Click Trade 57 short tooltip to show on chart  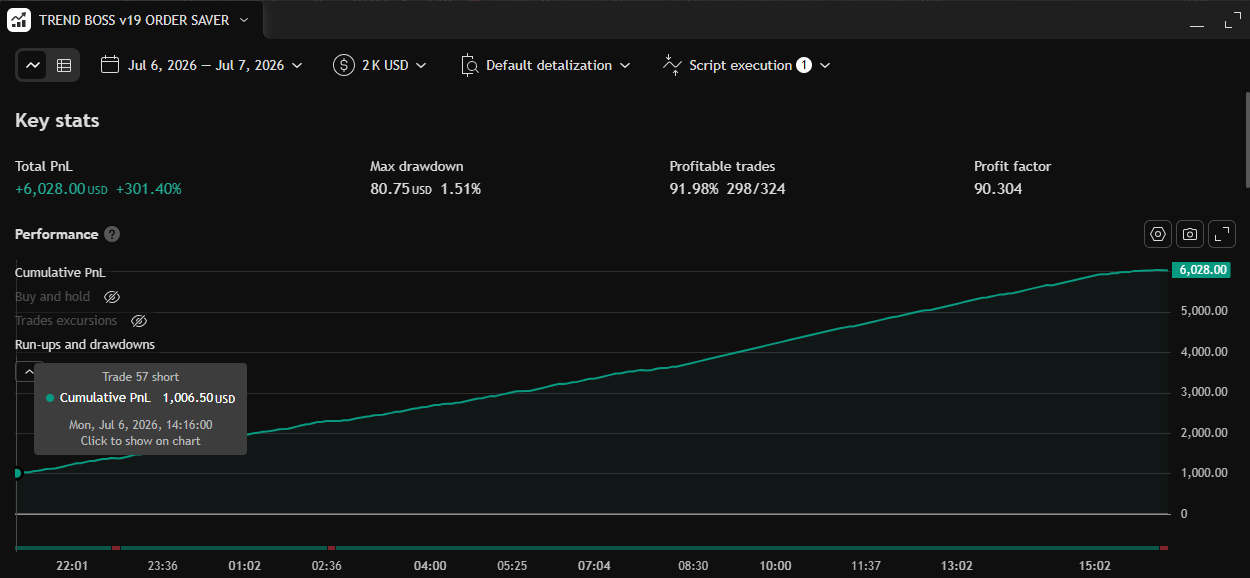(x=140, y=409)
